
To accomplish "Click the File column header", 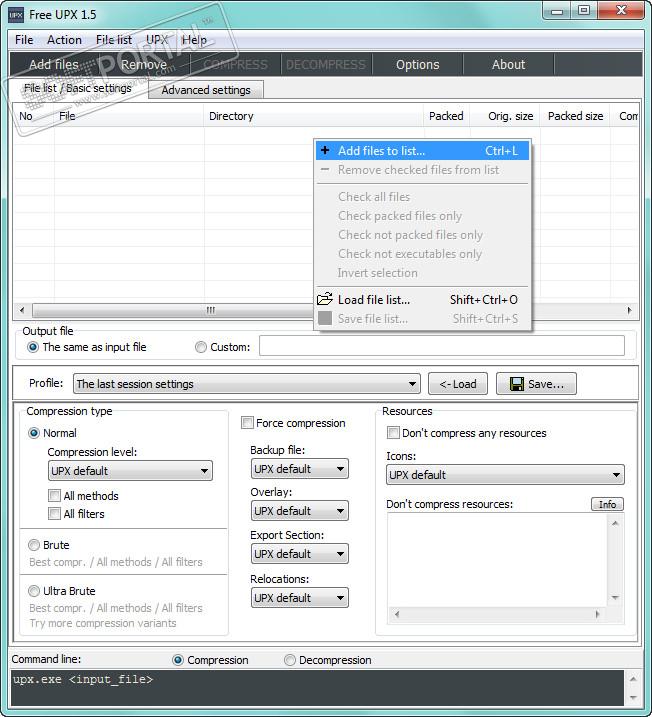I will [129, 116].
